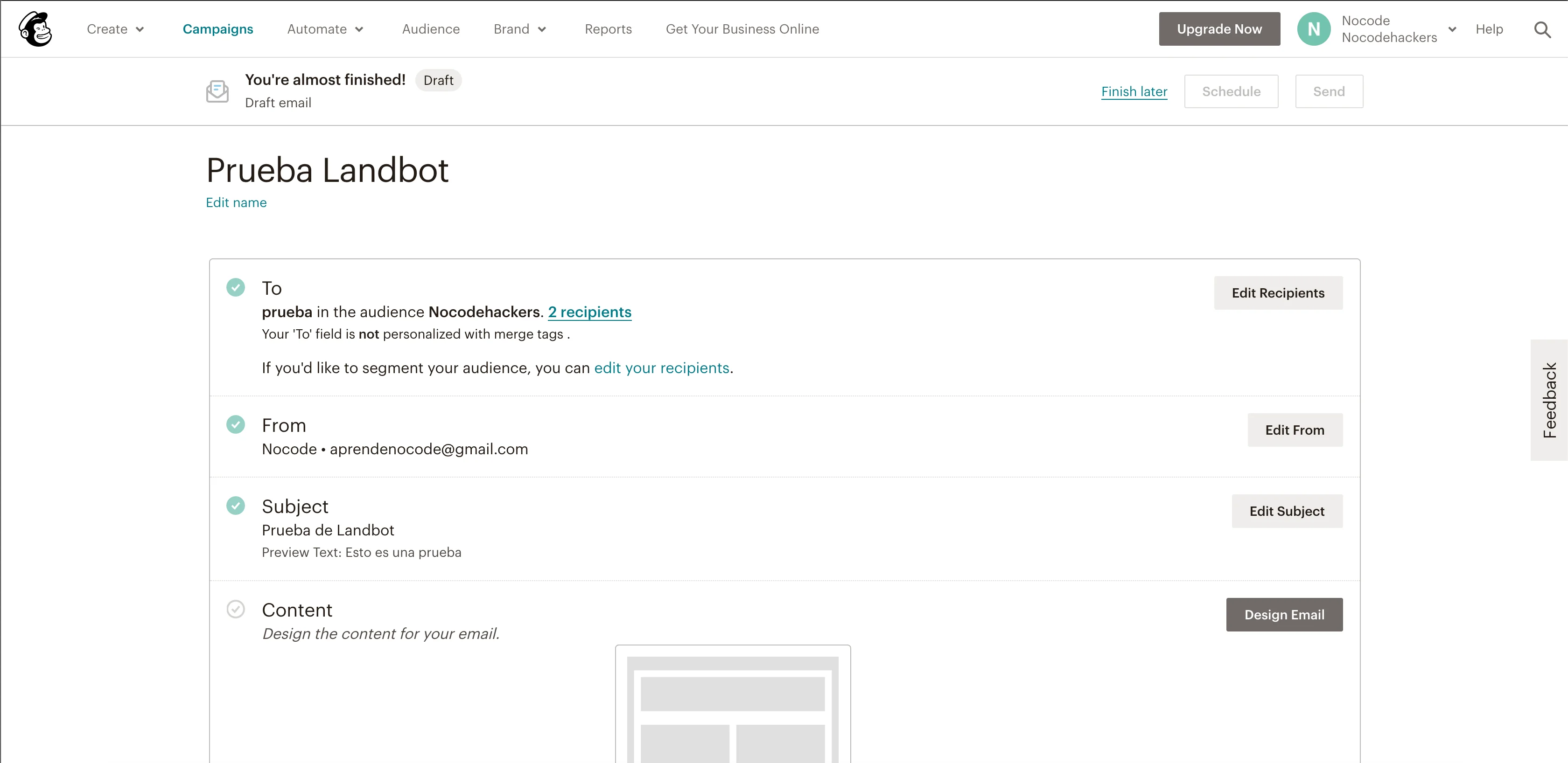Viewport: 1568px width, 763px height.
Task: Open the 2 recipients link
Action: tap(589, 312)
